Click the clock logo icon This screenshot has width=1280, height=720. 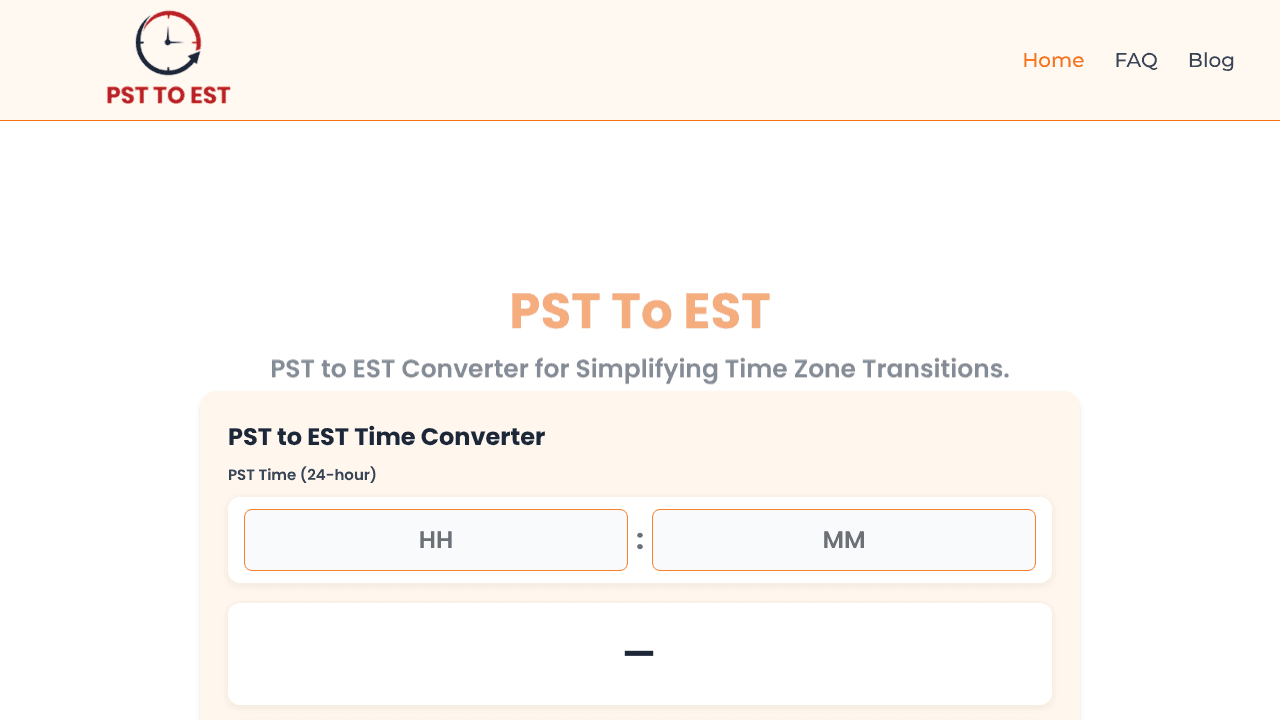[168, 43]
